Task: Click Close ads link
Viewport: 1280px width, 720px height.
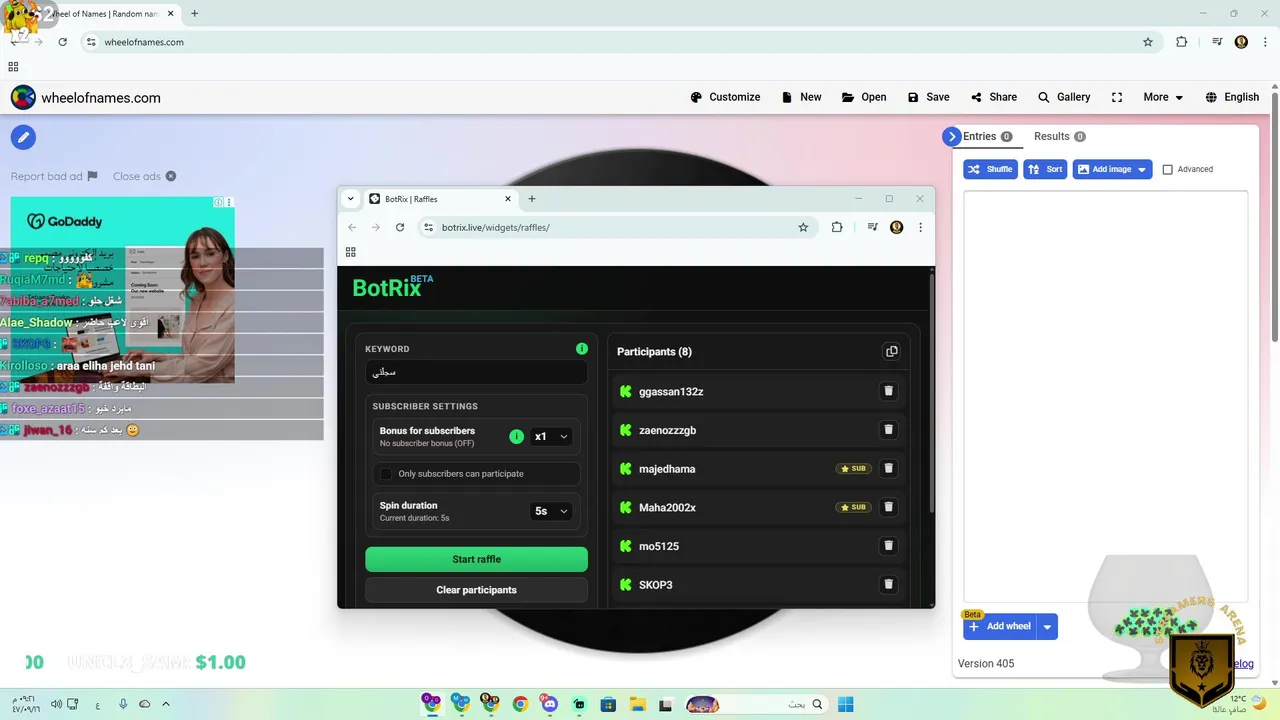Action: [x=144, y=176]
